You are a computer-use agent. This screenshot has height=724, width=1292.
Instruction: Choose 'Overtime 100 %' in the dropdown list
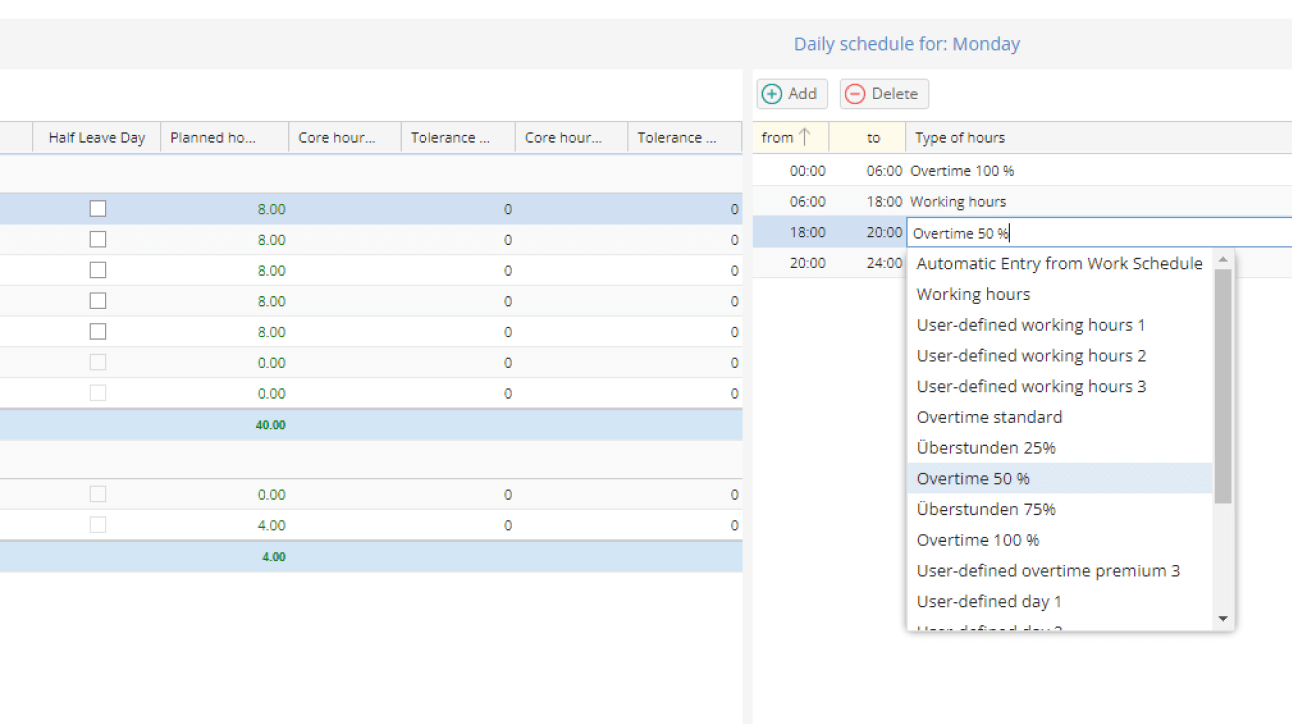(977, 540)
